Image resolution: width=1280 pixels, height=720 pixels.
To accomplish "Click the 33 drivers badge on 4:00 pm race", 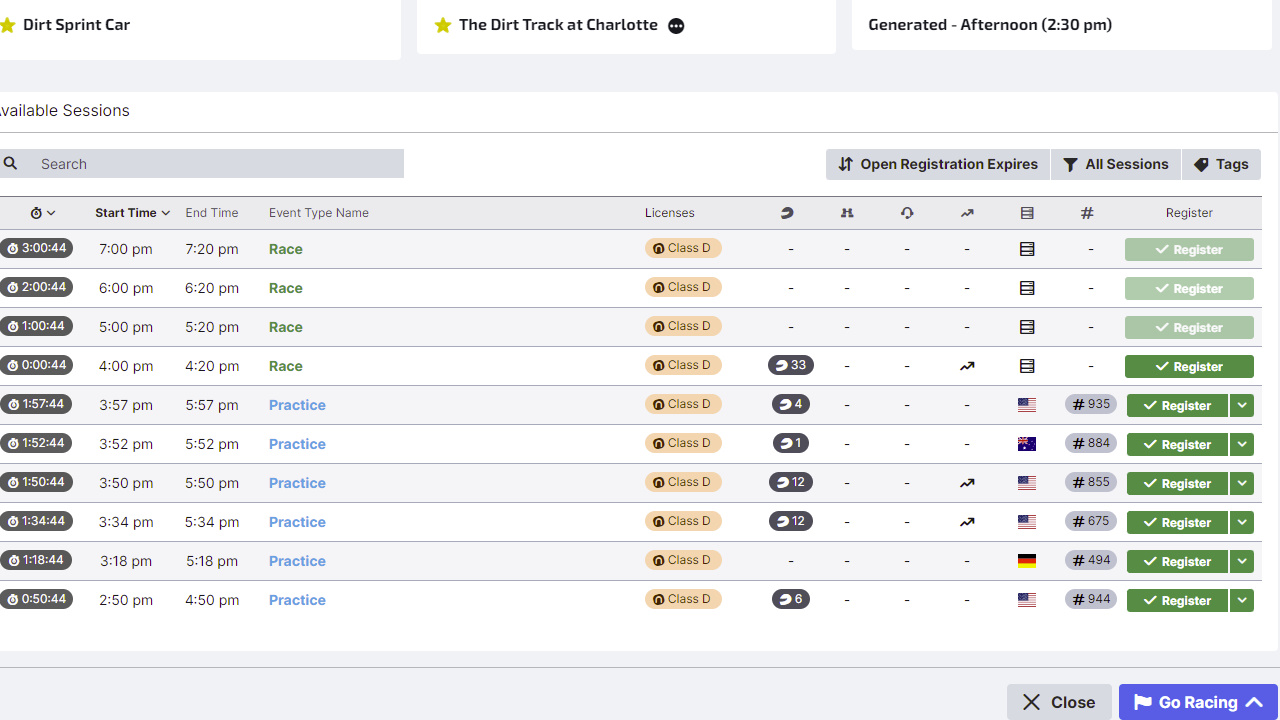I will [x=791, y=365].
